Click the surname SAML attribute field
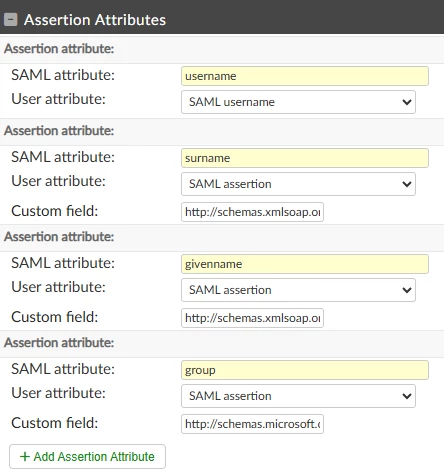 (x=305, y=158)
